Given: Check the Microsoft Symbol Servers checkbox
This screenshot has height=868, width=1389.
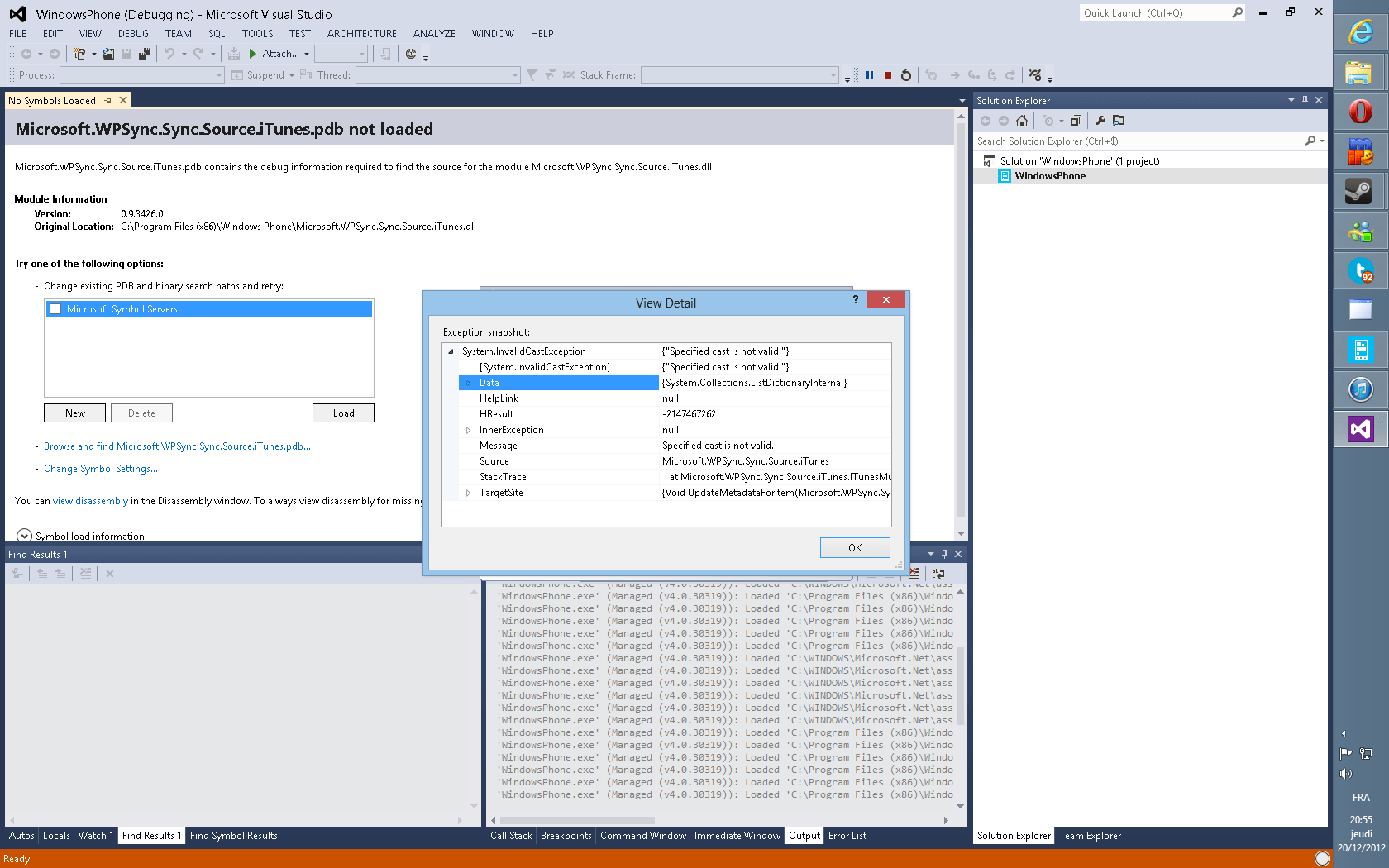Looking at the screenshot, I should 55,309.
